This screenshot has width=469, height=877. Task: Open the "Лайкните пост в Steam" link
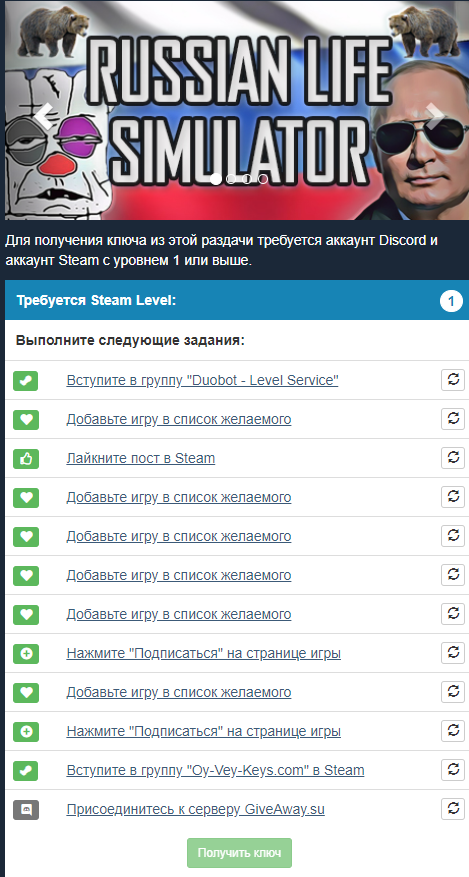pyautogui.click(x=140, y=459)
